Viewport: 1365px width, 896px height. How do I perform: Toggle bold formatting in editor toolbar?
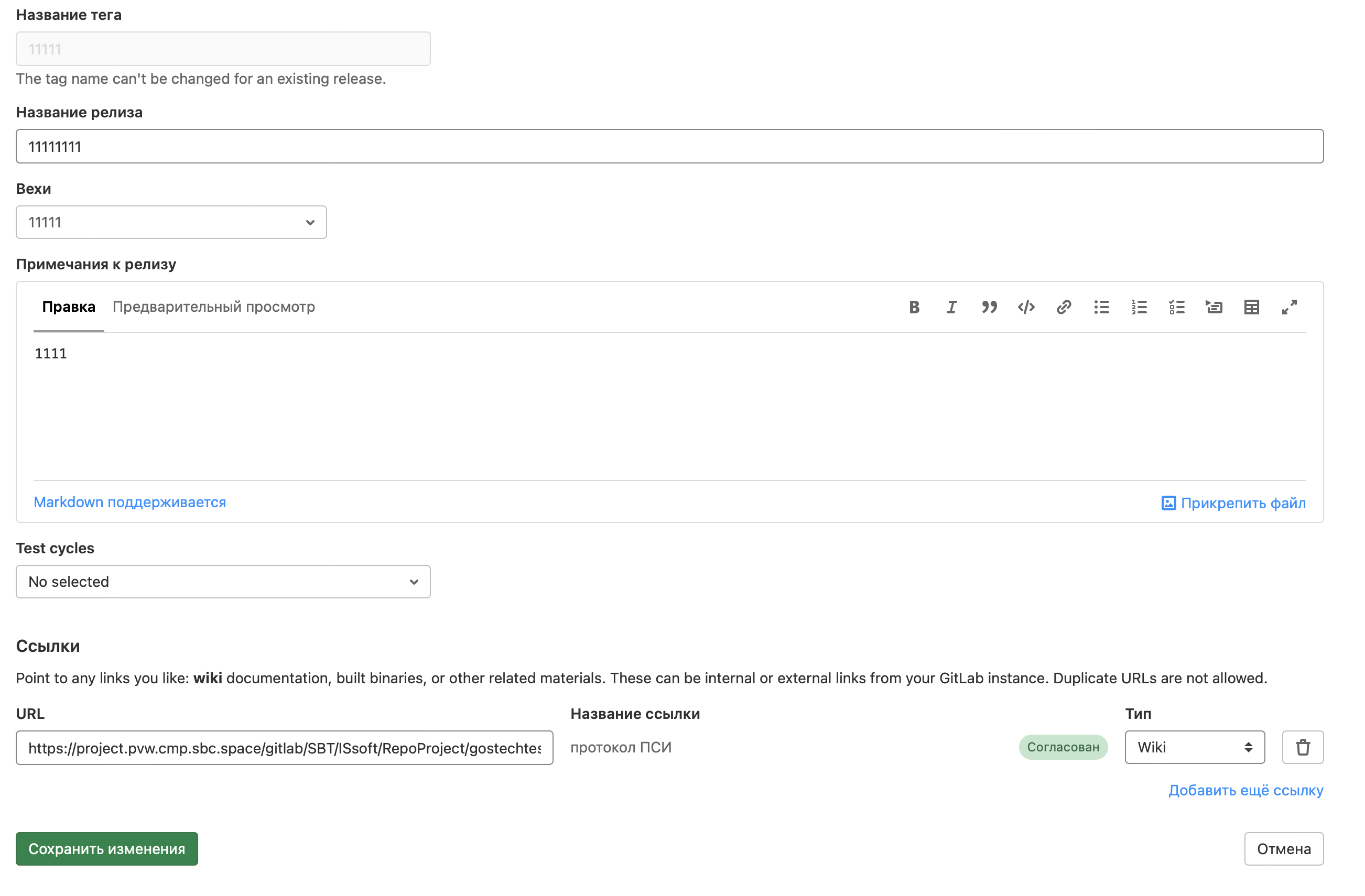click(x=914, y=307)
